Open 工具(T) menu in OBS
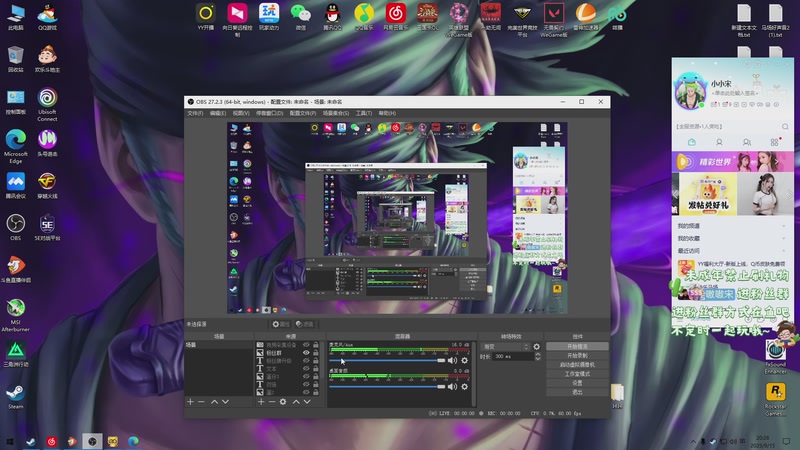Screen dimensions: 800x450 click(x=364, y=113)
